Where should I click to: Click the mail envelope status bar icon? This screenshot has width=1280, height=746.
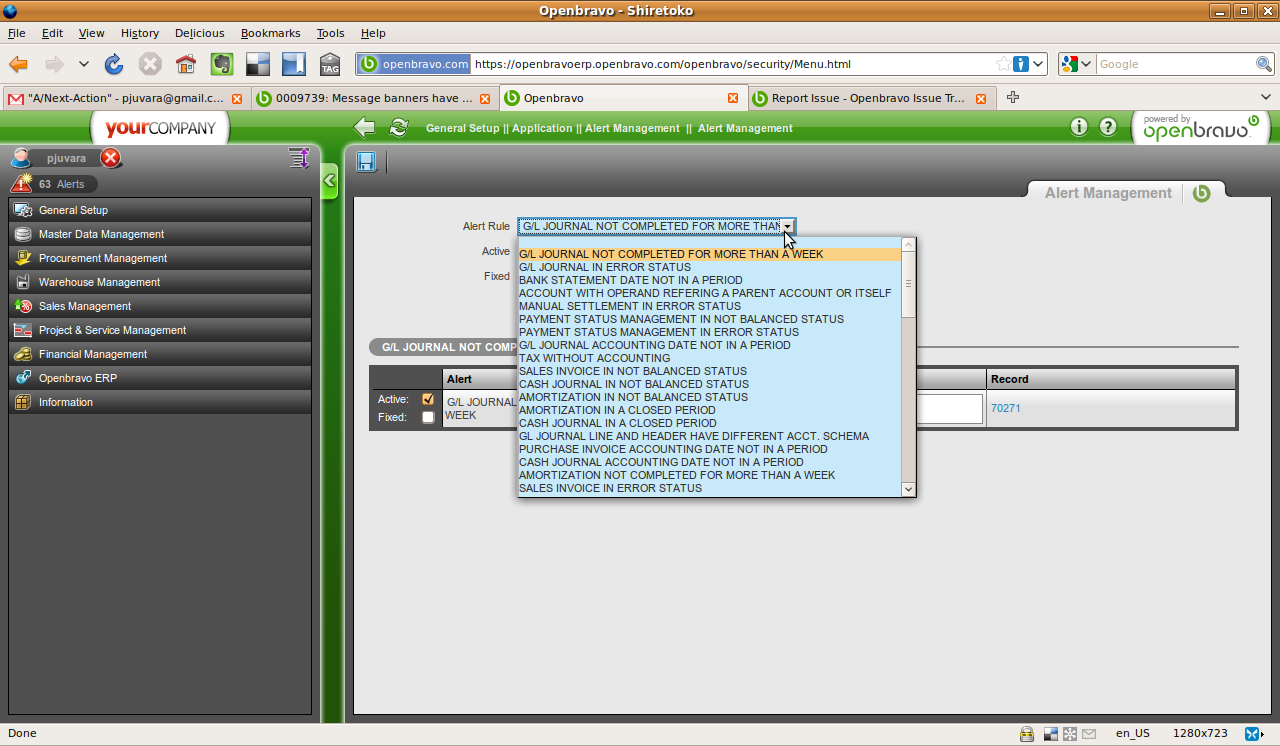pos(1089,734)
